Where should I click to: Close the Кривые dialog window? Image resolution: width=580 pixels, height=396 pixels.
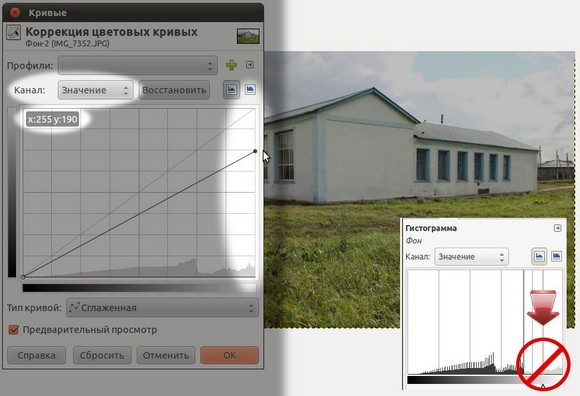15,13
